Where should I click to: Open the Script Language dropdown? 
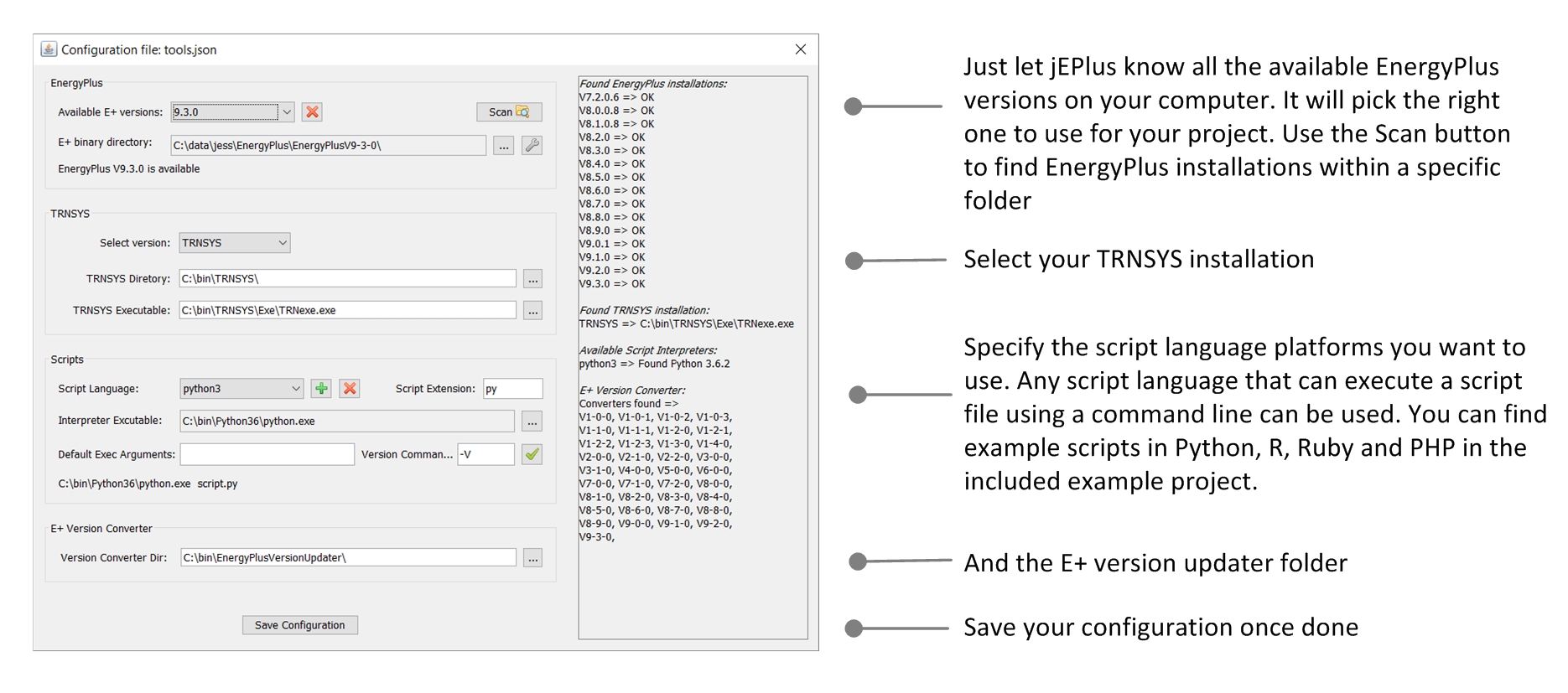click(241, 389)
